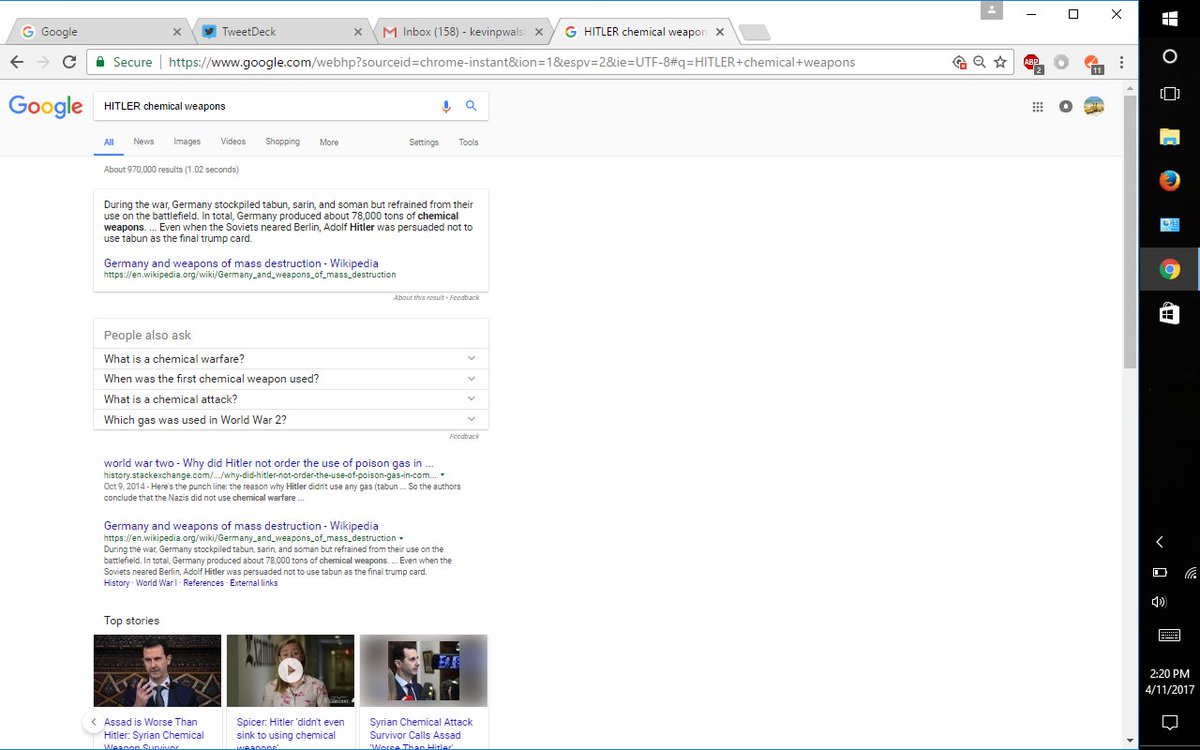This screenshot has width=1200, height=750.
Task: Launch Firefox from the taskbar
Action: 1170,181
